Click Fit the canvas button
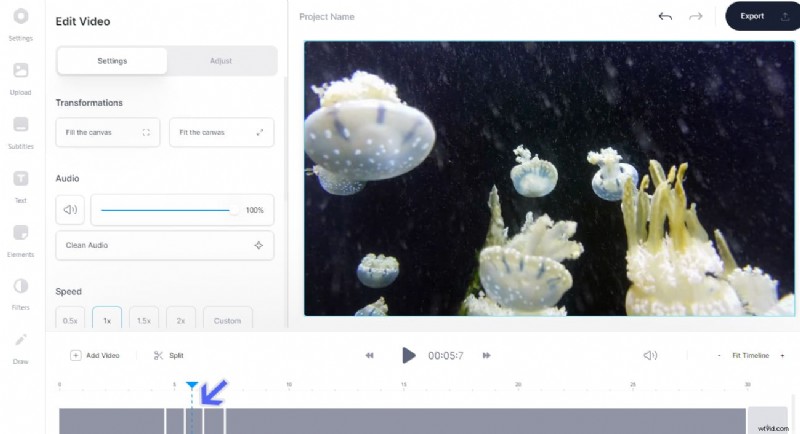The image size is (800, 434). (x=221, y=132)
